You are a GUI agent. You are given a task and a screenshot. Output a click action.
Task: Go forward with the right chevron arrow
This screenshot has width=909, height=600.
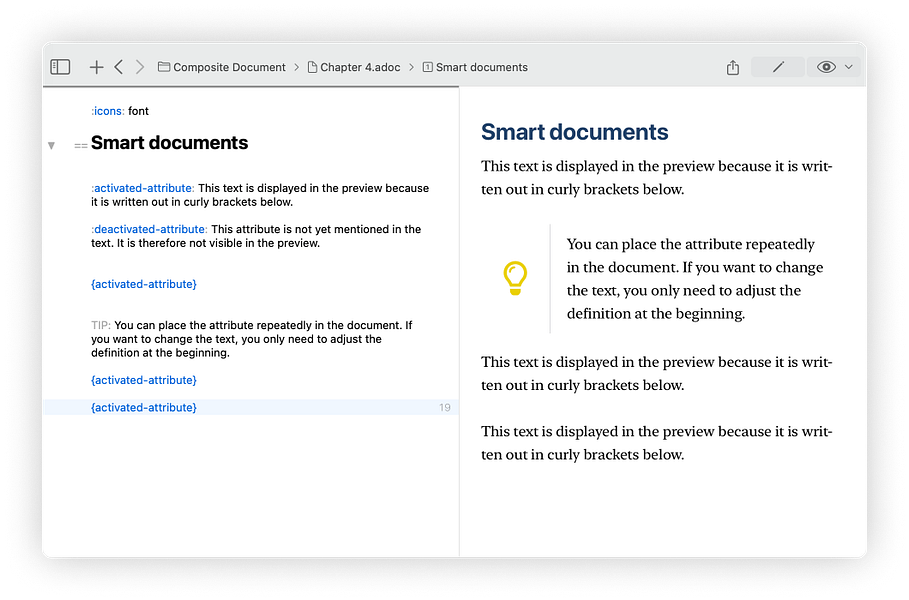[140, 67]
